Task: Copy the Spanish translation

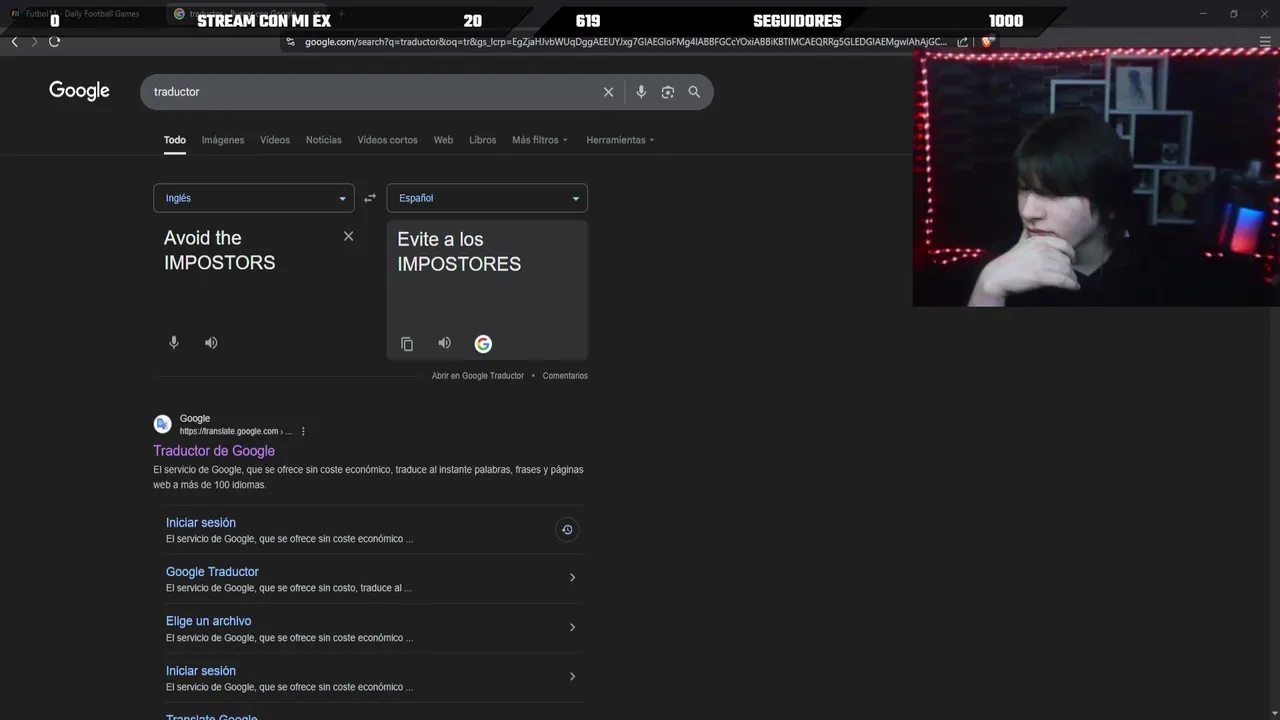Action: click(407, 344)
